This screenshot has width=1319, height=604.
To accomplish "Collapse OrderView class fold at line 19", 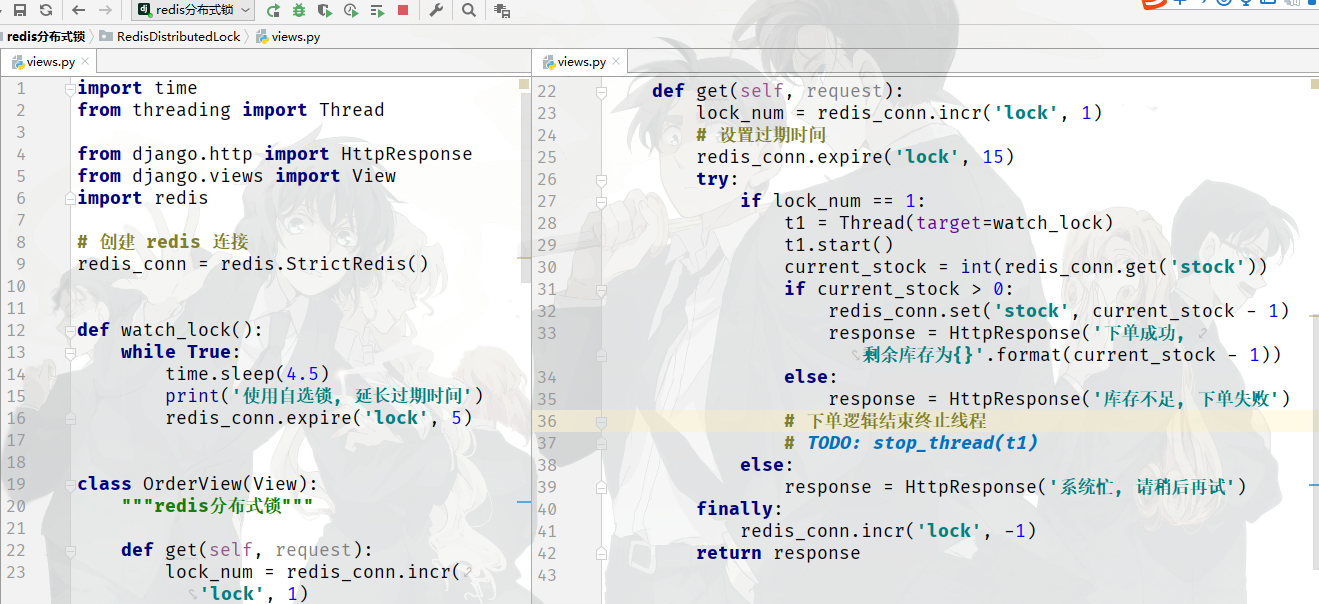I will point(69,484).
